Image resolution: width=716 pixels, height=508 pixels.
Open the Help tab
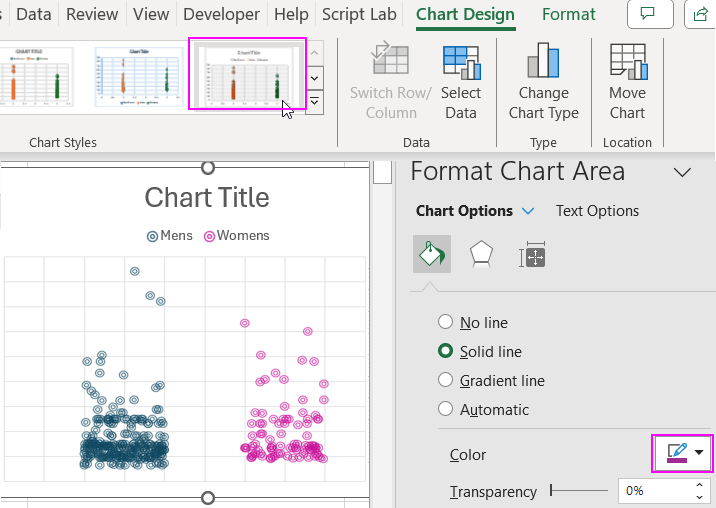[291, 14]
